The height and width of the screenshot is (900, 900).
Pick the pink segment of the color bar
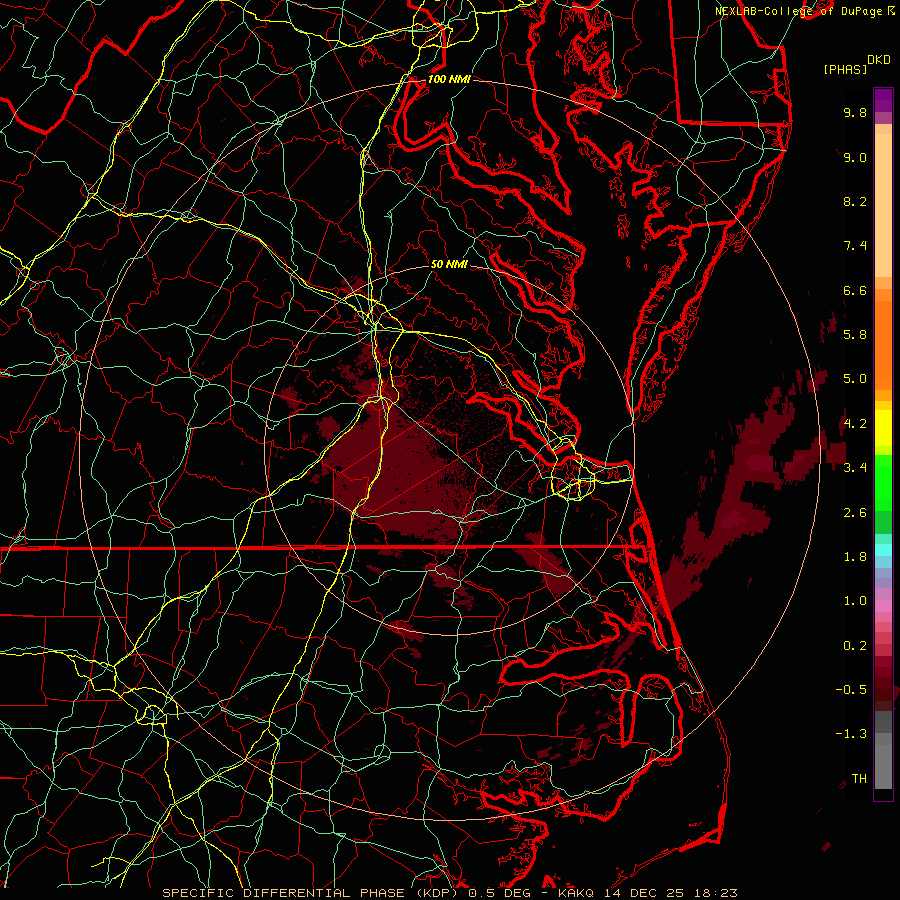point(883,606)
